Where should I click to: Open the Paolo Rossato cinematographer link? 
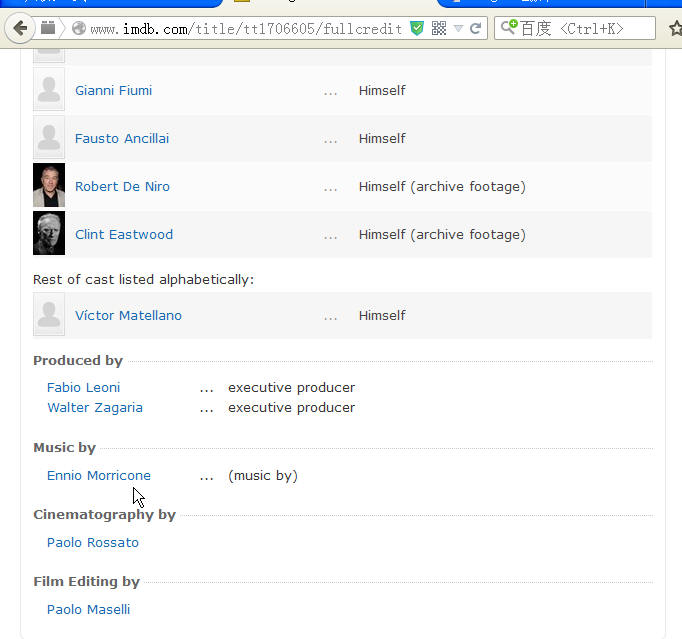coord(93,542)
